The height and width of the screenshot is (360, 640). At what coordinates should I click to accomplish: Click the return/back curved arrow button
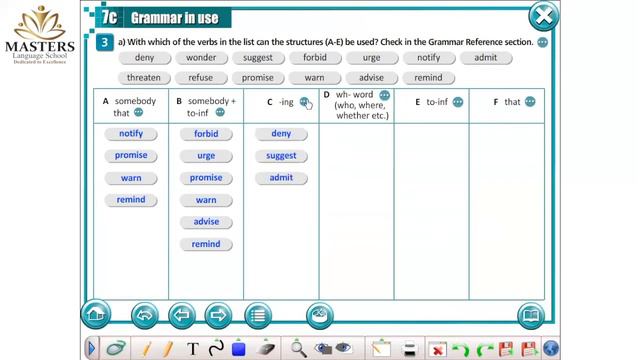tap(145, 315)
